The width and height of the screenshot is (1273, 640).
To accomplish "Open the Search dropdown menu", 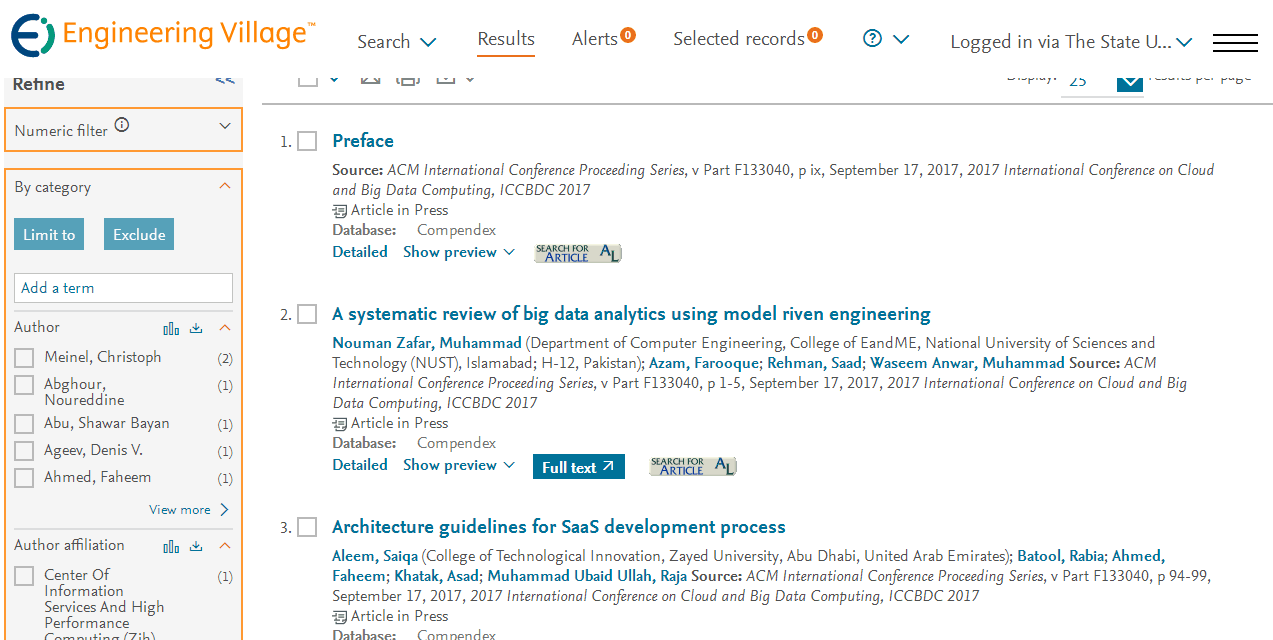I will (x=397, y=42).
